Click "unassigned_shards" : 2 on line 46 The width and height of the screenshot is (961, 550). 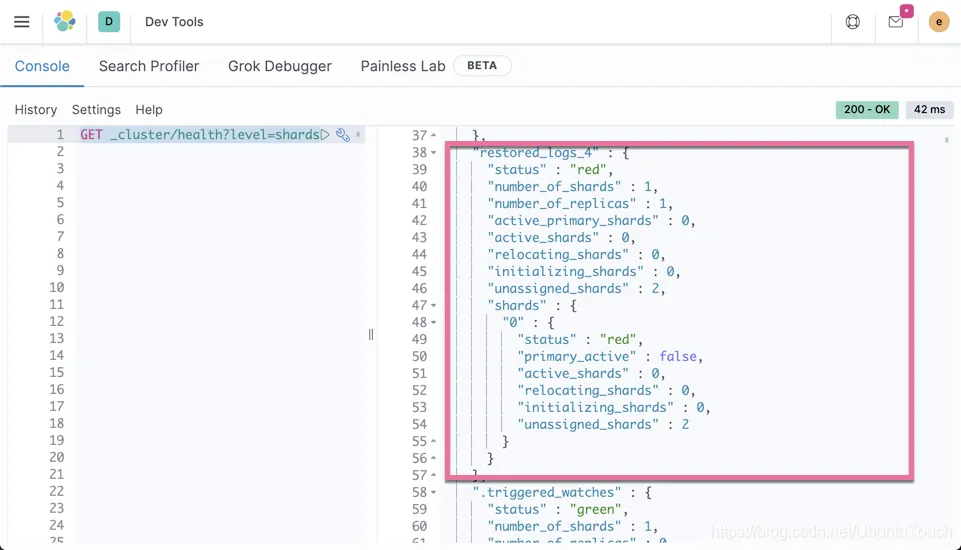coord(576,289)
